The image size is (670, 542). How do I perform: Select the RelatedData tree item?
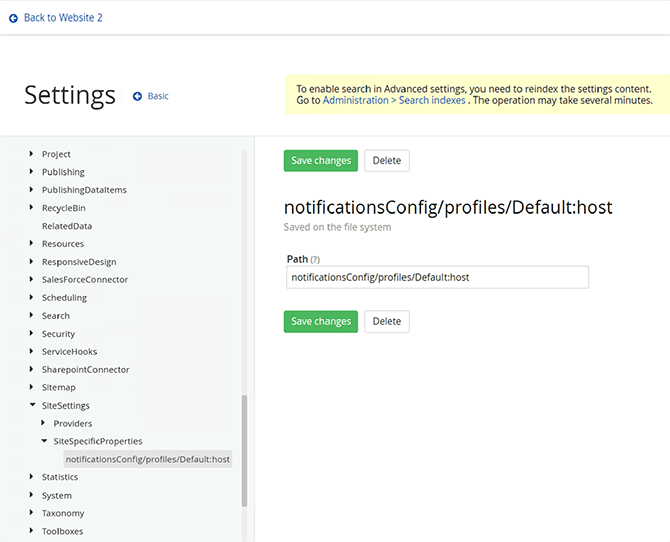click(67, 226)
